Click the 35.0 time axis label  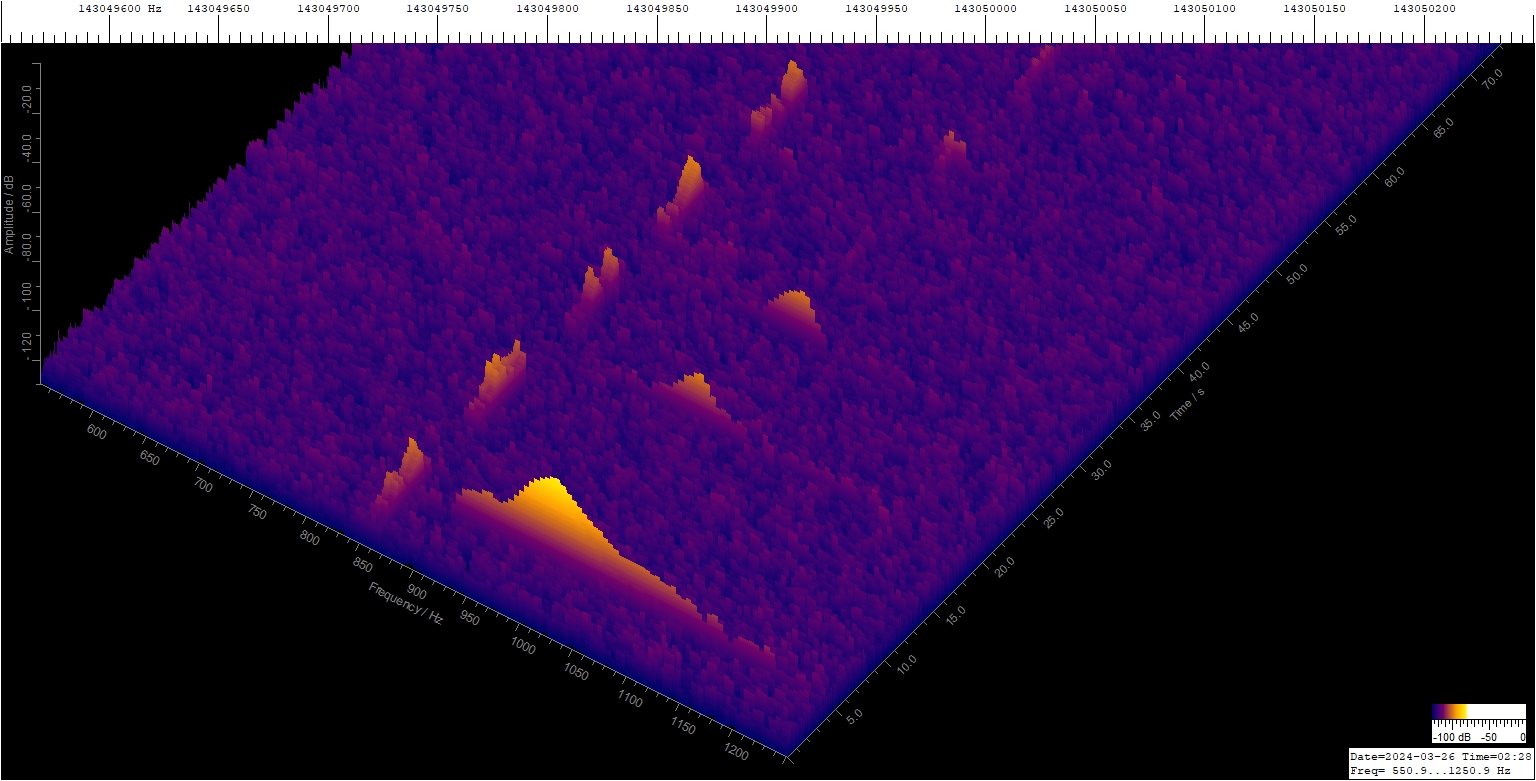pos(1150,420)
